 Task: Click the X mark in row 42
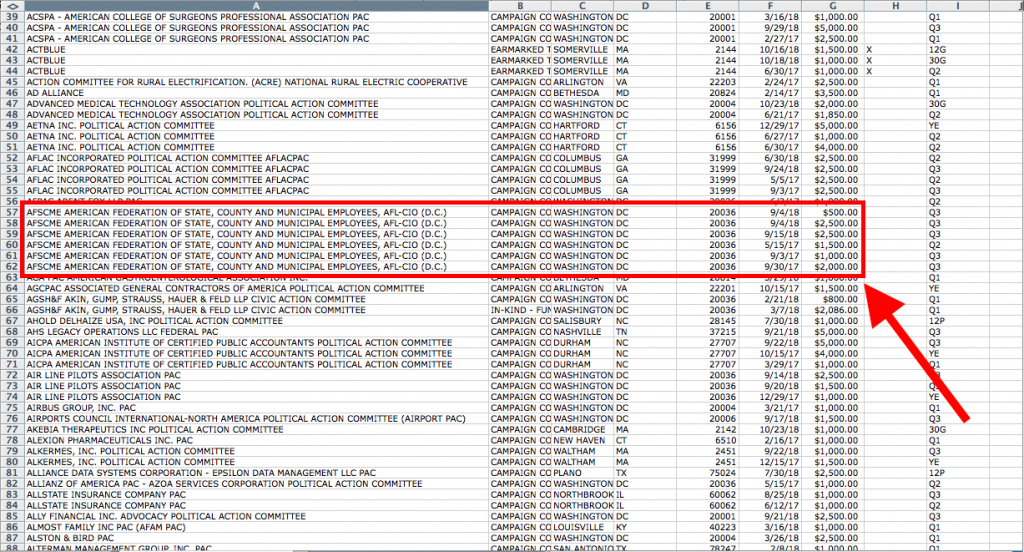[x=895, y=50]
